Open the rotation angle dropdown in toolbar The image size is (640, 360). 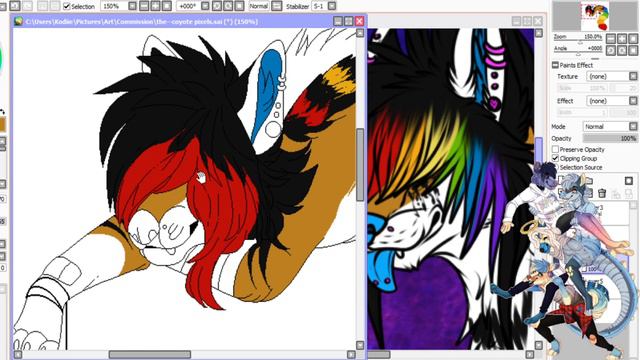point(205,6)
